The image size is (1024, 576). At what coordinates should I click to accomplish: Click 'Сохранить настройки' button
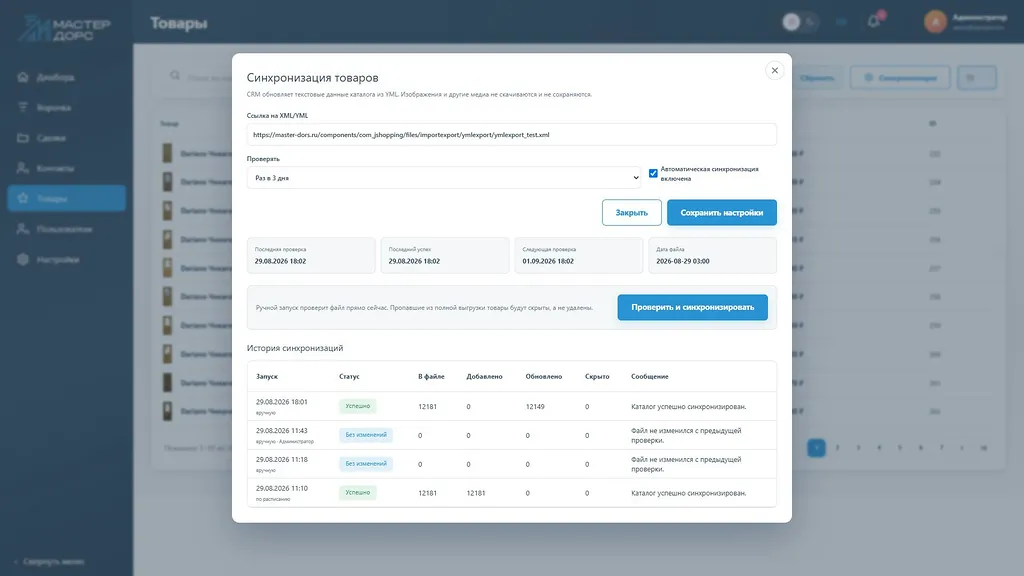click(x=722, y=212)
